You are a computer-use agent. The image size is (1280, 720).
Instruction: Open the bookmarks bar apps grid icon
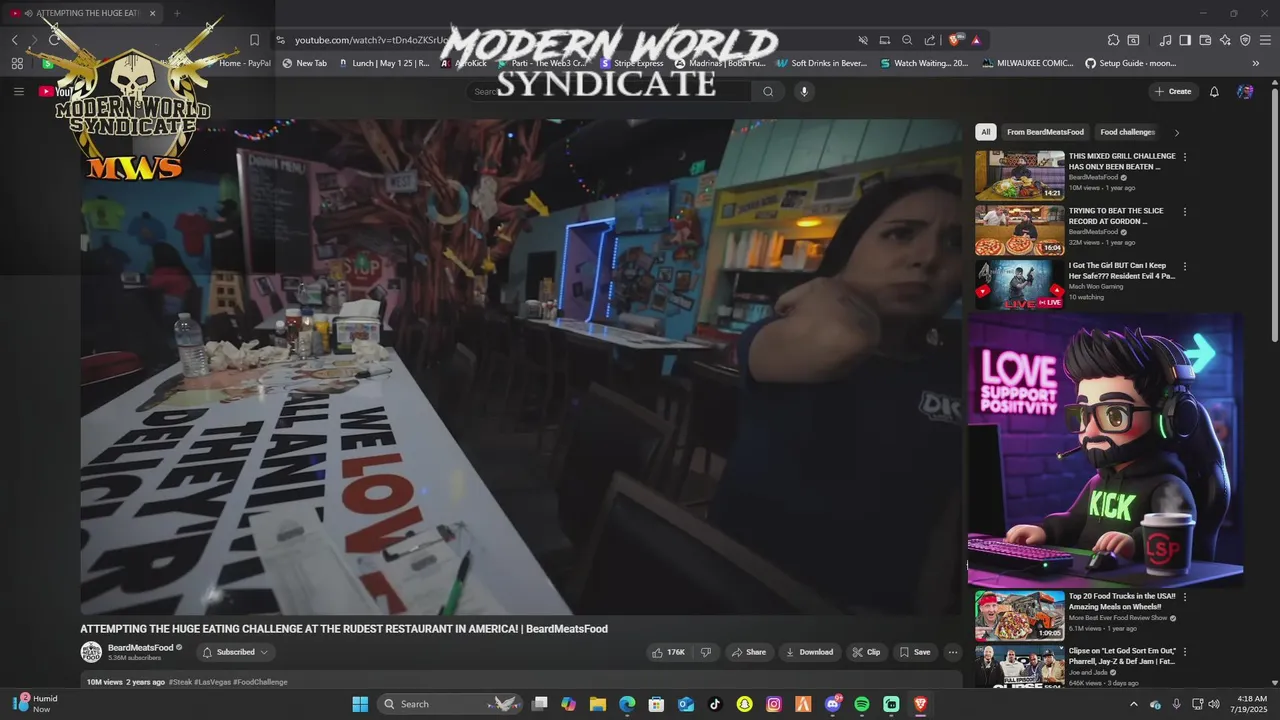click(17, 63)
